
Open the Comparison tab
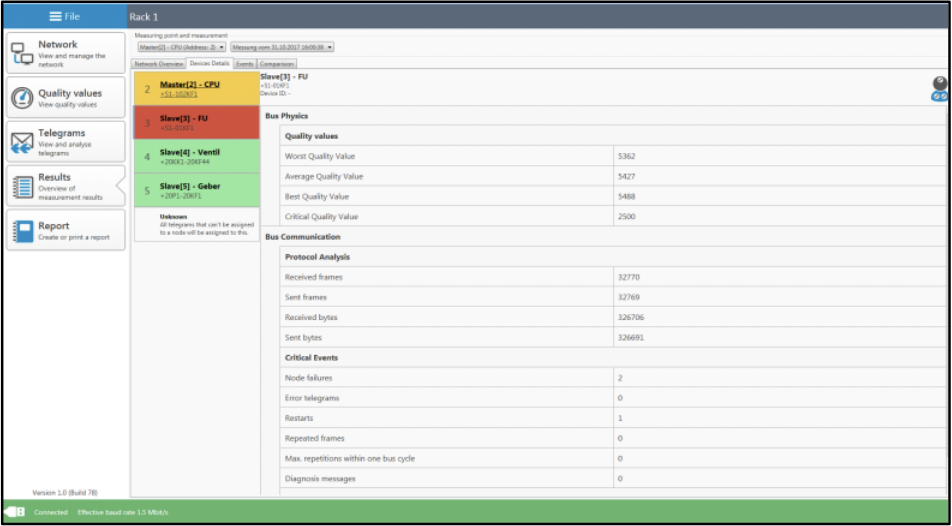tap(277, 64)
